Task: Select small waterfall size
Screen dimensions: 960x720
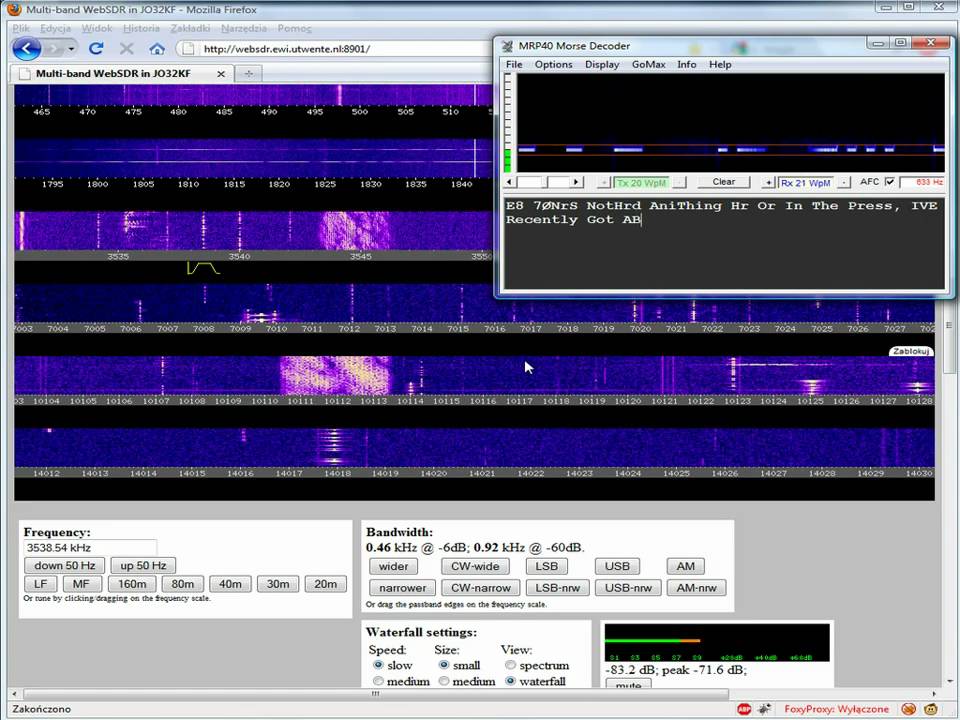Action: 444,665
